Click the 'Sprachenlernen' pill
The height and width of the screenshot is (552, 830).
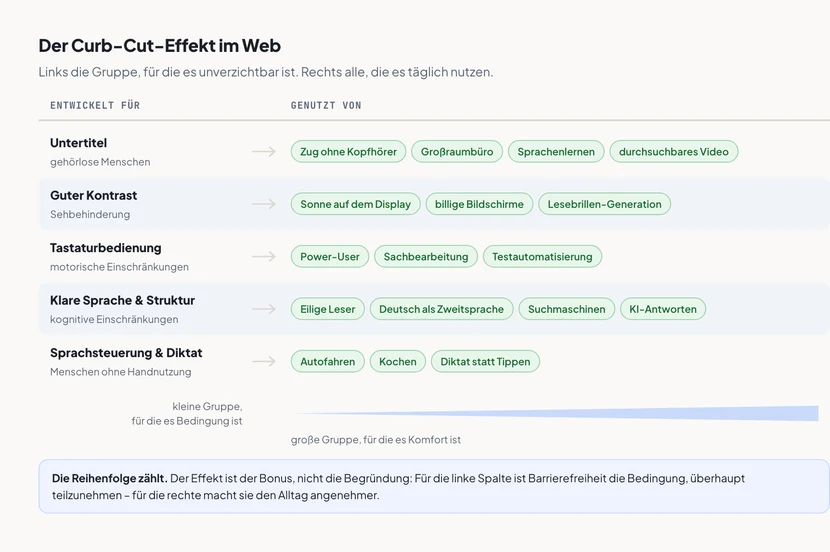click(x=556, y=151)
